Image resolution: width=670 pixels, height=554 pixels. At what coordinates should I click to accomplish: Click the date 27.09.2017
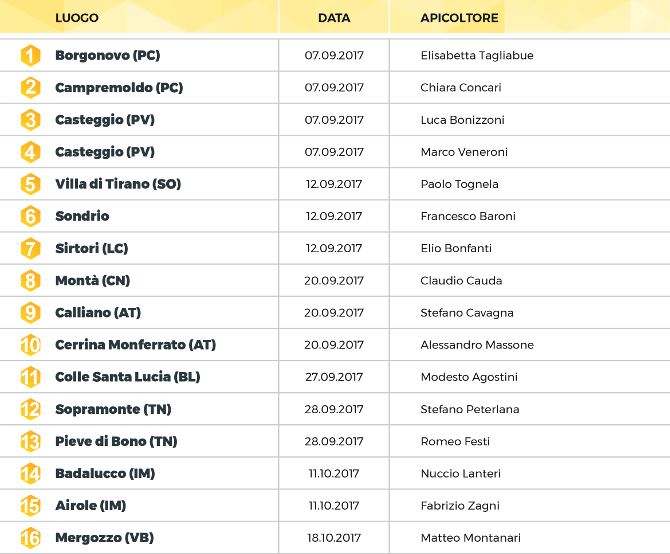pos(334,377)
